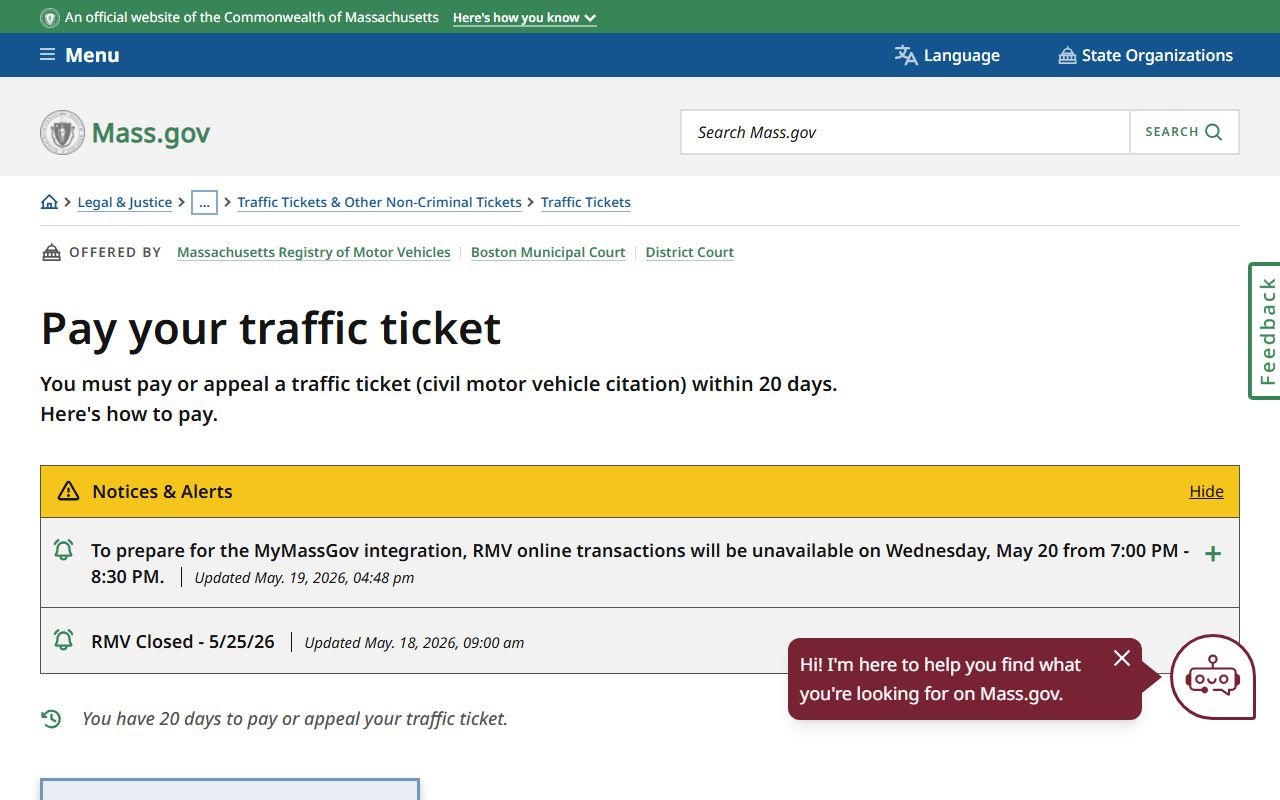Visit District Court link
The image size is (1280, 800).
pos(690,252)
